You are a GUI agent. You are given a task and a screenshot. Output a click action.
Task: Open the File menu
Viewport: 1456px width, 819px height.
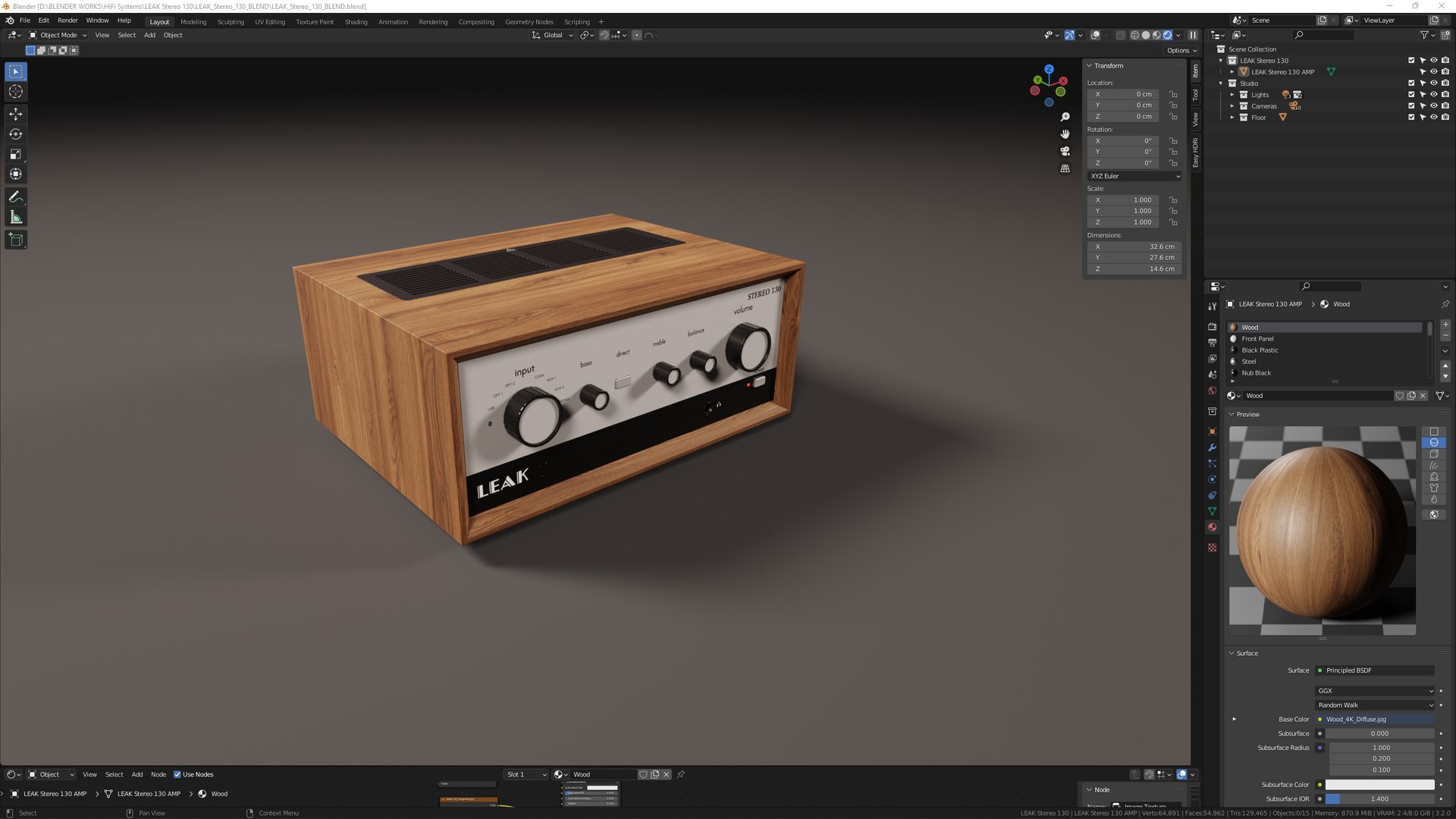point(25,20)
